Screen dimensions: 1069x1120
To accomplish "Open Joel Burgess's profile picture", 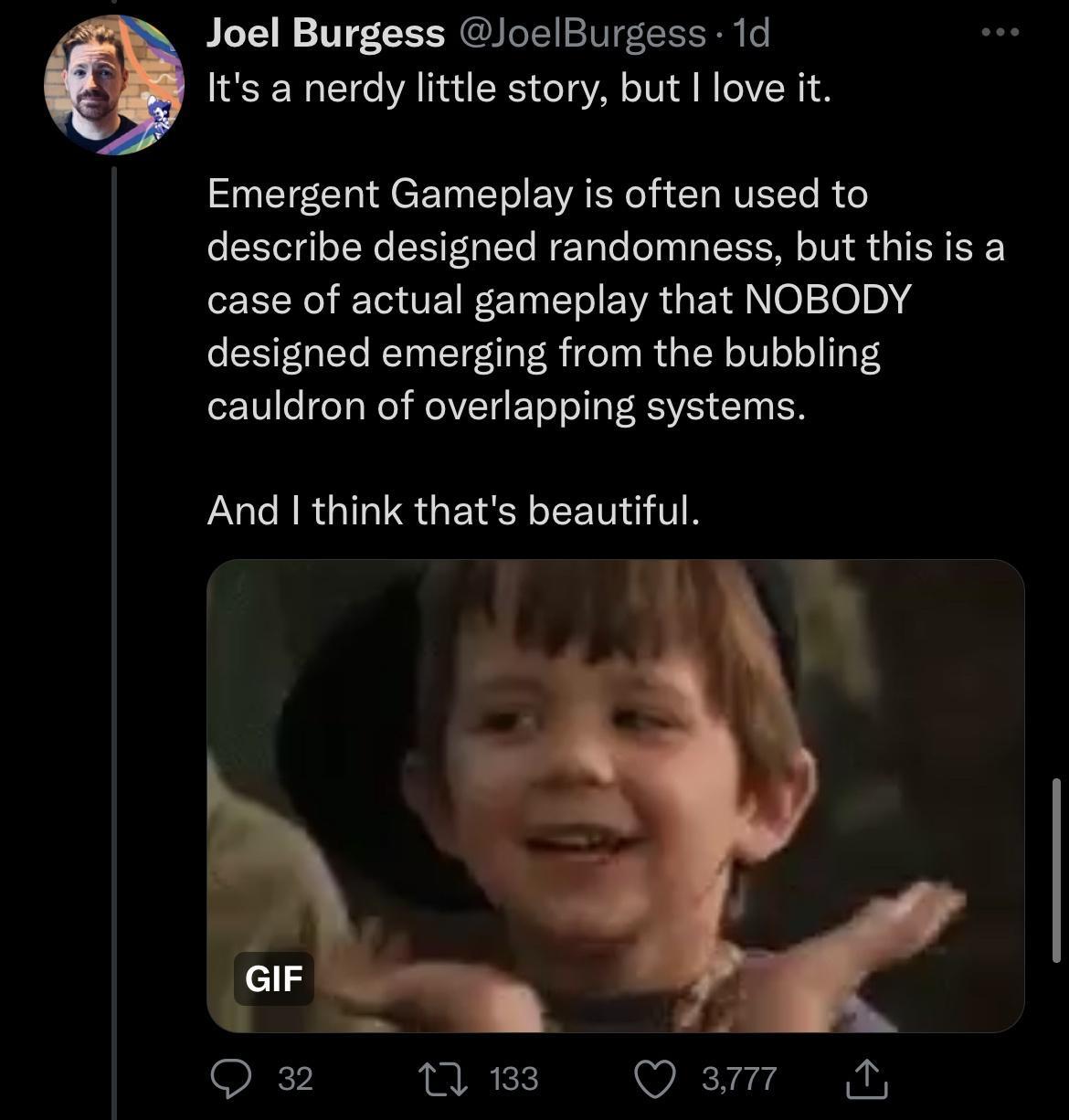I will coord(113,85).
